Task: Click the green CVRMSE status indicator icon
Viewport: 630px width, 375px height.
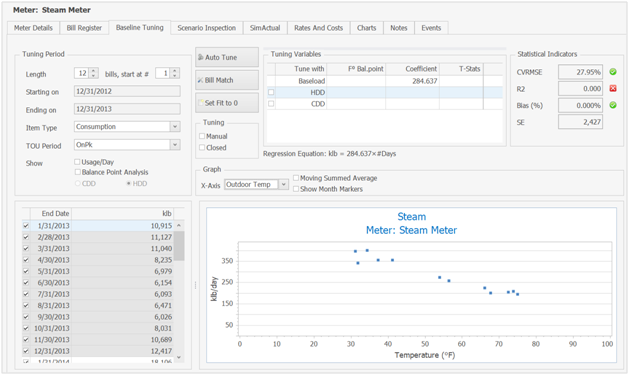Action: point(613,72)
